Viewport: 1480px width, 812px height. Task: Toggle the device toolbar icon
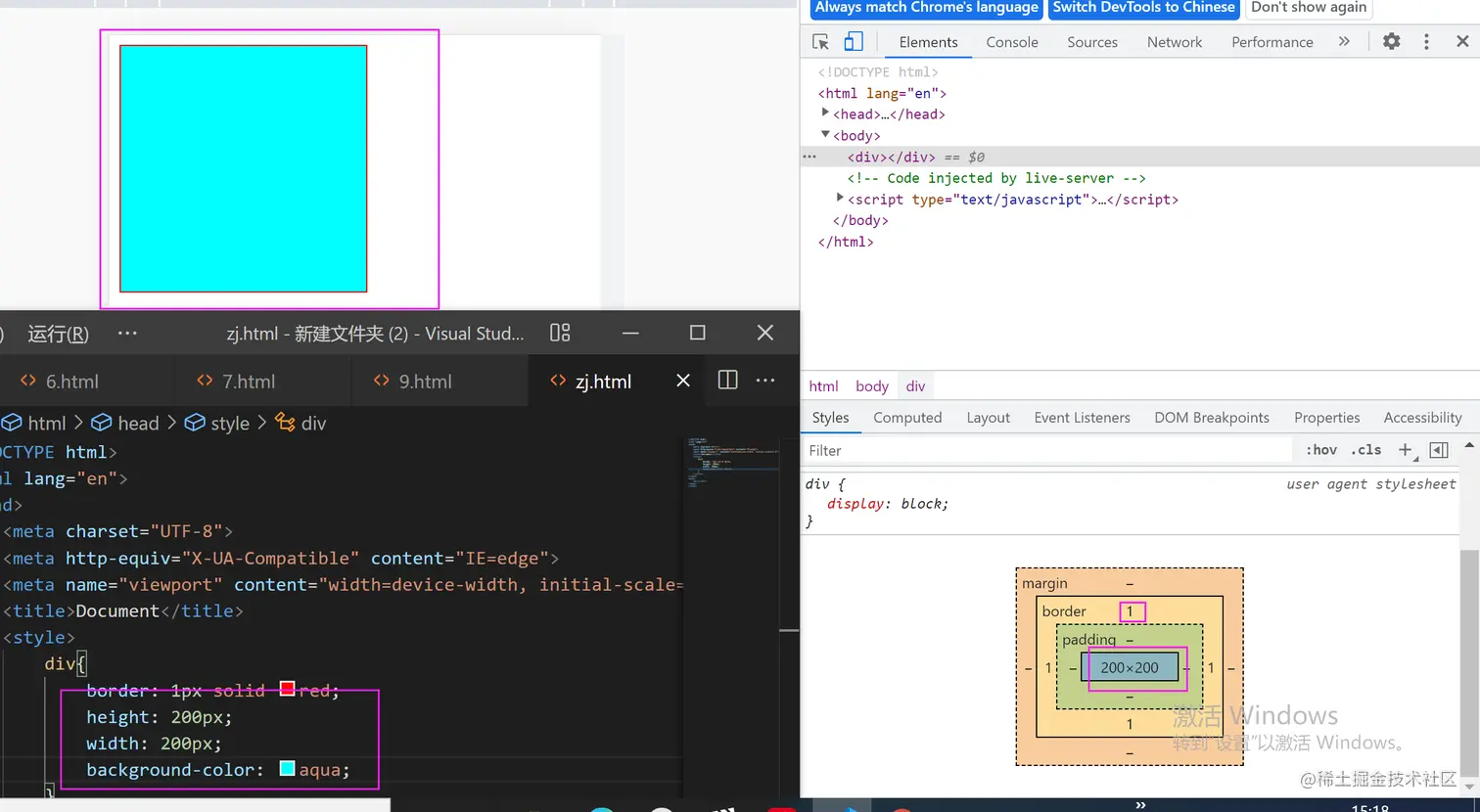854,42
